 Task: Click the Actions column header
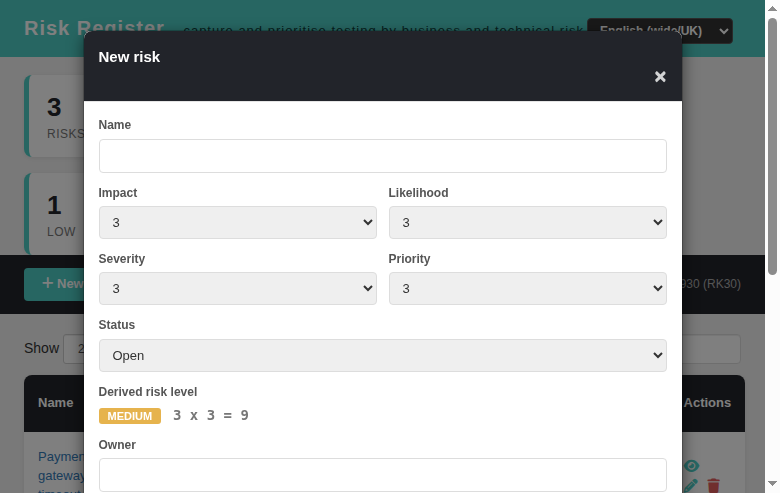pyautogui.click(x=707, y=403)
